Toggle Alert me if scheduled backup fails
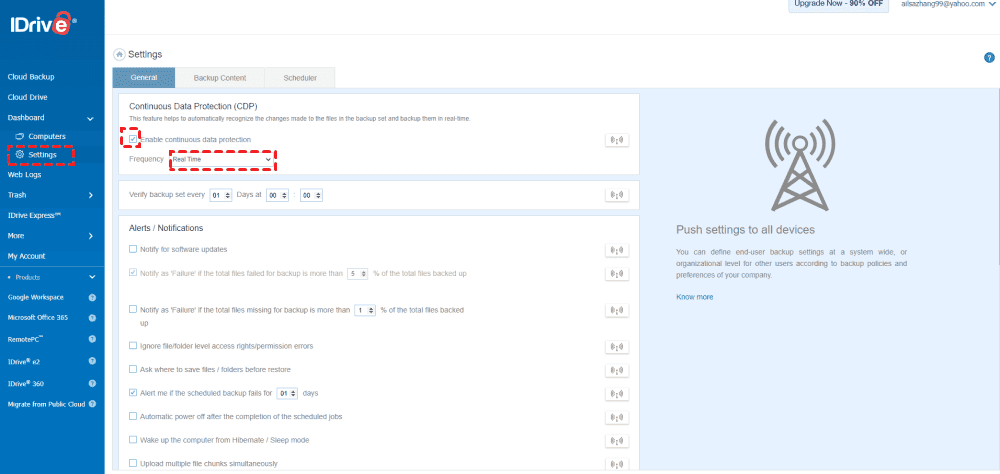The image size is (1000, 474). tap(133, 393)
